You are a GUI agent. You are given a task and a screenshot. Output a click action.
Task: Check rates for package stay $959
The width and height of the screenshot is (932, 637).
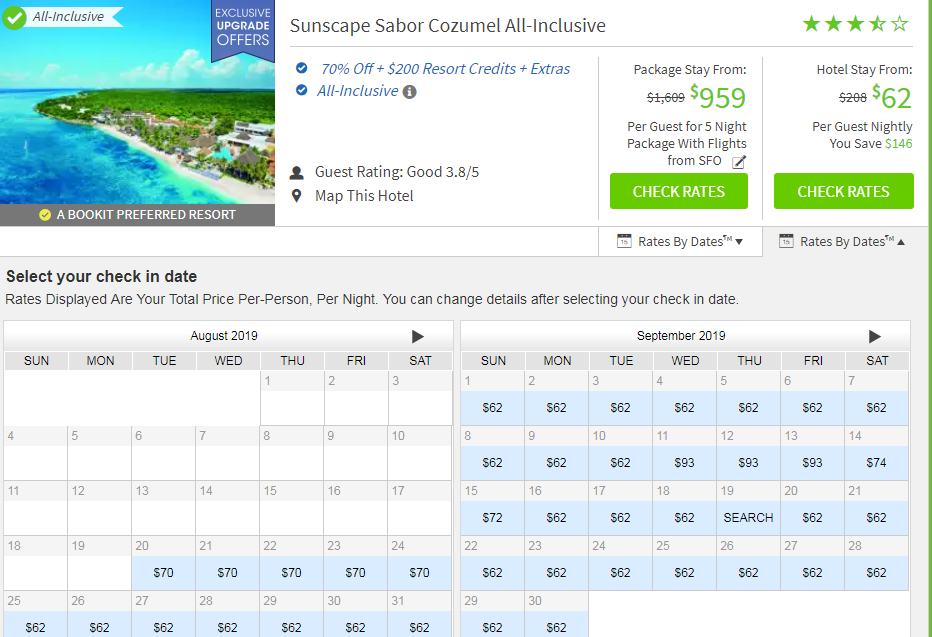click(678, 191)
